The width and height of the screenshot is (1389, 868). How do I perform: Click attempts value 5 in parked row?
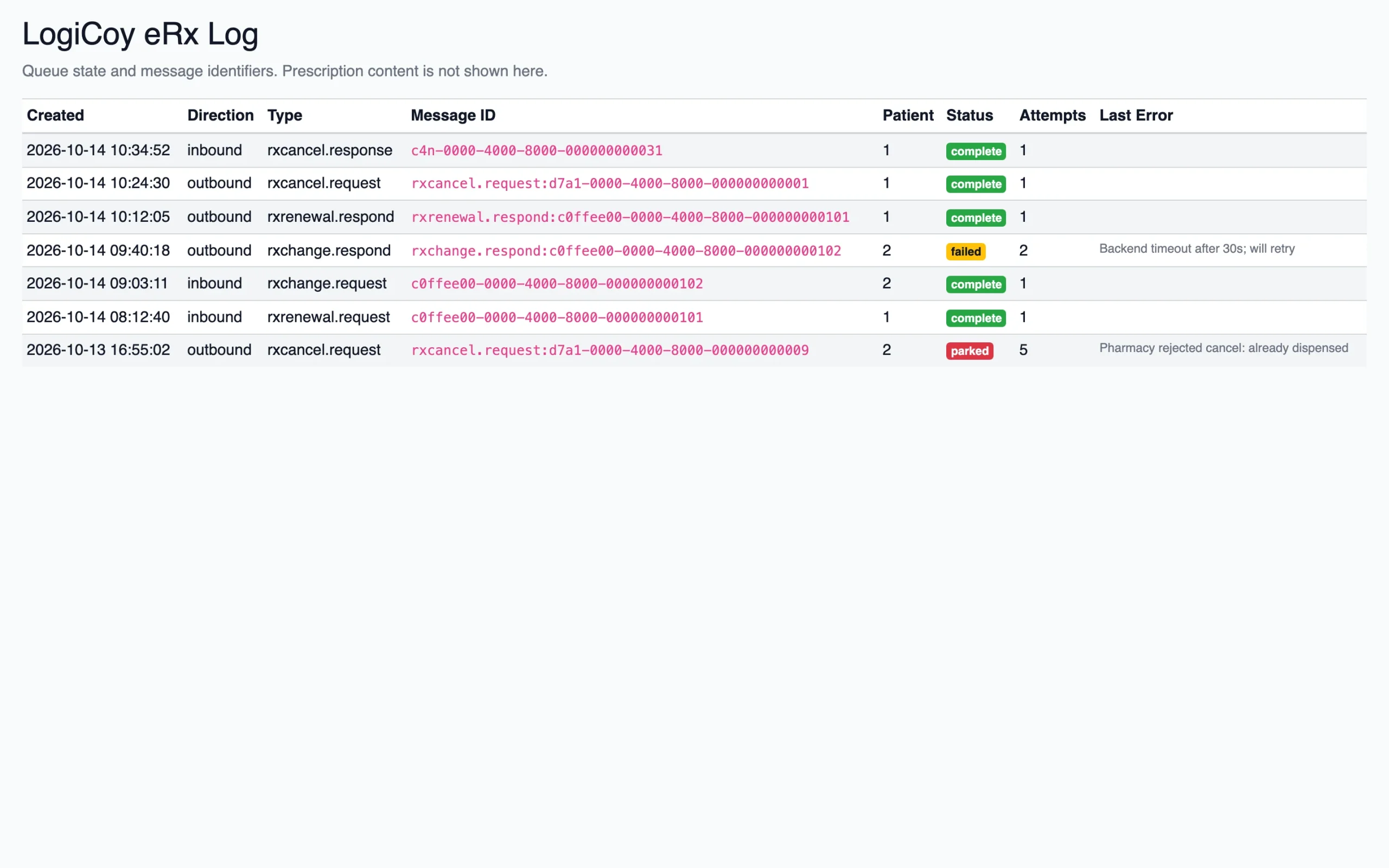point(1023,350)
